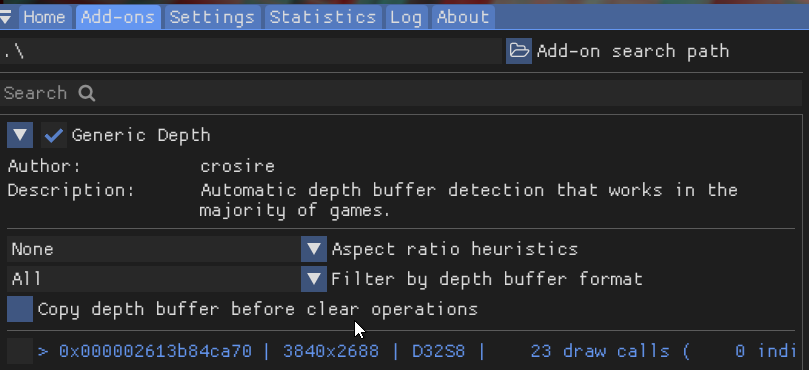Click the Search add-ons field
This screenshot has height=370, width=809.
coord(401,93)
